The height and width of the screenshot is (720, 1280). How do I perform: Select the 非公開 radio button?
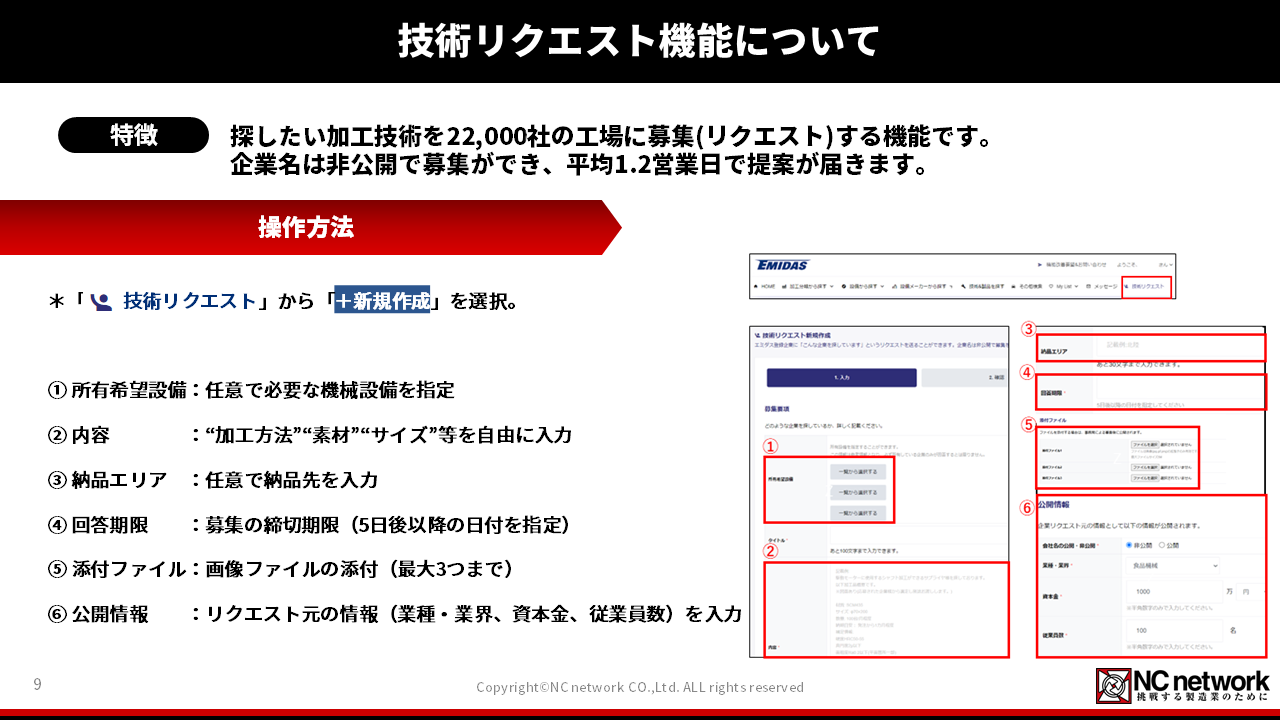[x=1129, y=545]
